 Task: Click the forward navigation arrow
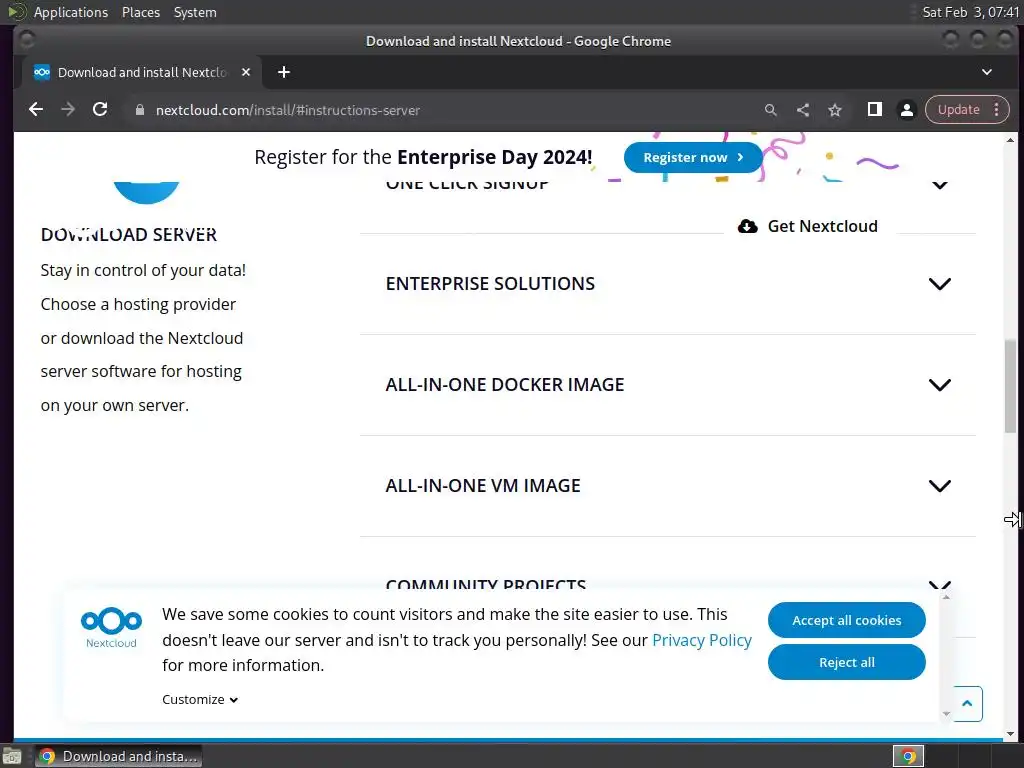(68, 110)
